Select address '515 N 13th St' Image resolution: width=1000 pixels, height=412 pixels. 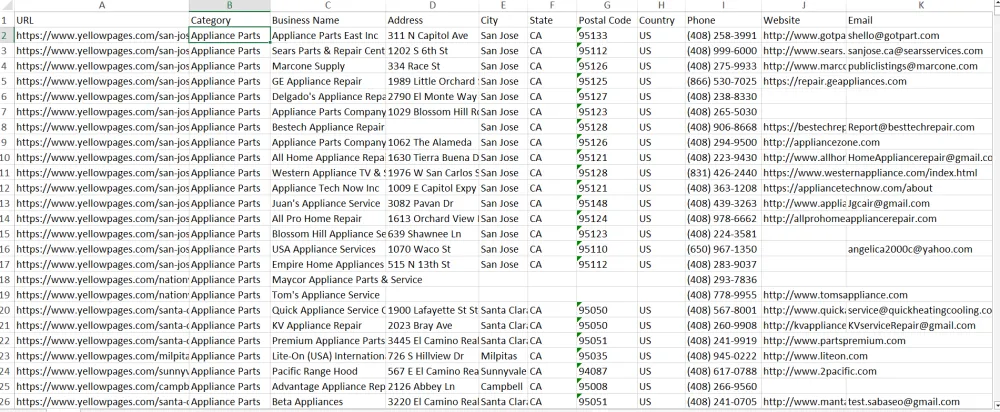pyautogui.click(x=432, y=264)
